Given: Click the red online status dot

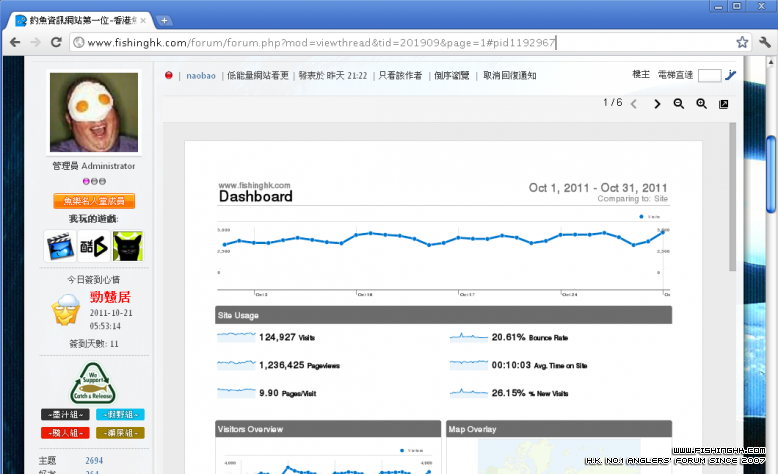Looking at the screenshot, I should coord(169,75).
